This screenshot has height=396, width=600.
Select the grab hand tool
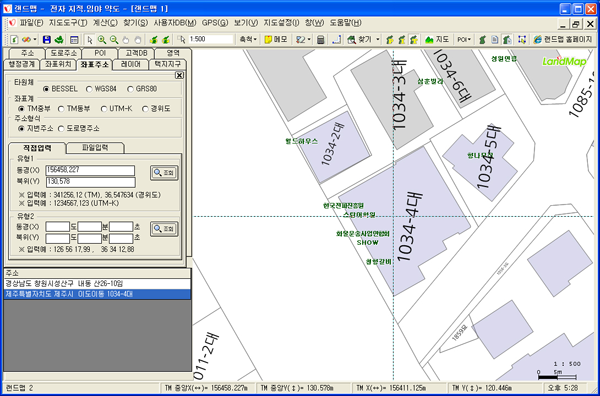[x=138, y=39]
